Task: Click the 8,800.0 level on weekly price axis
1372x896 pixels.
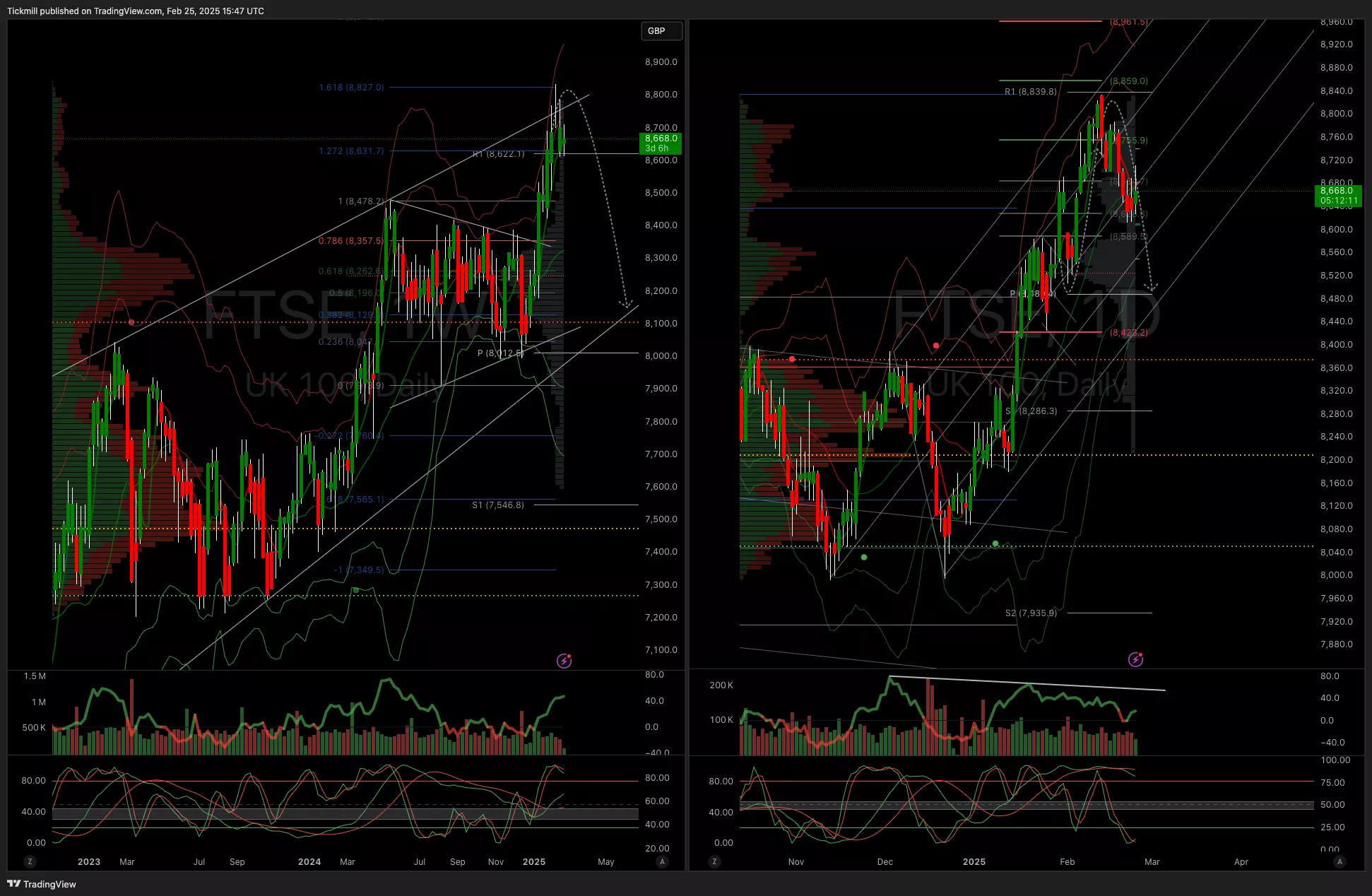Action: (x=661, y=95)
